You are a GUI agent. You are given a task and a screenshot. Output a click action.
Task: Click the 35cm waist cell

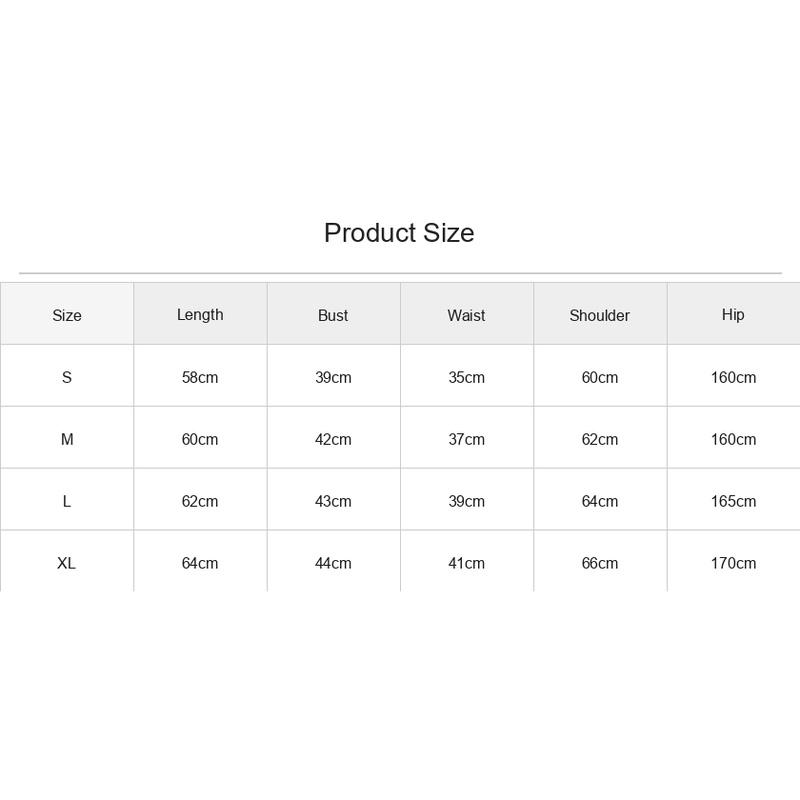(466, 377)
